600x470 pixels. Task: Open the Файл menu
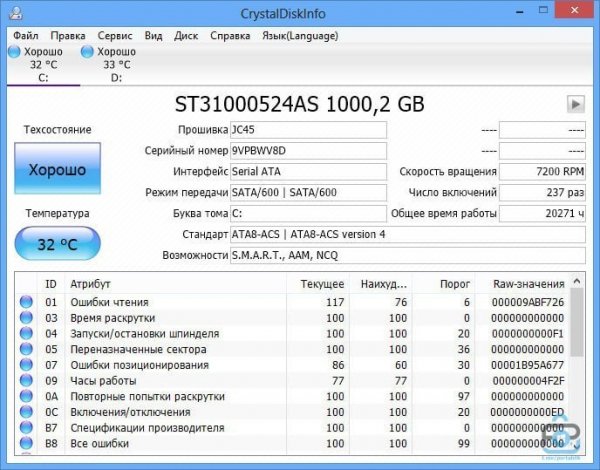[26, 36]
